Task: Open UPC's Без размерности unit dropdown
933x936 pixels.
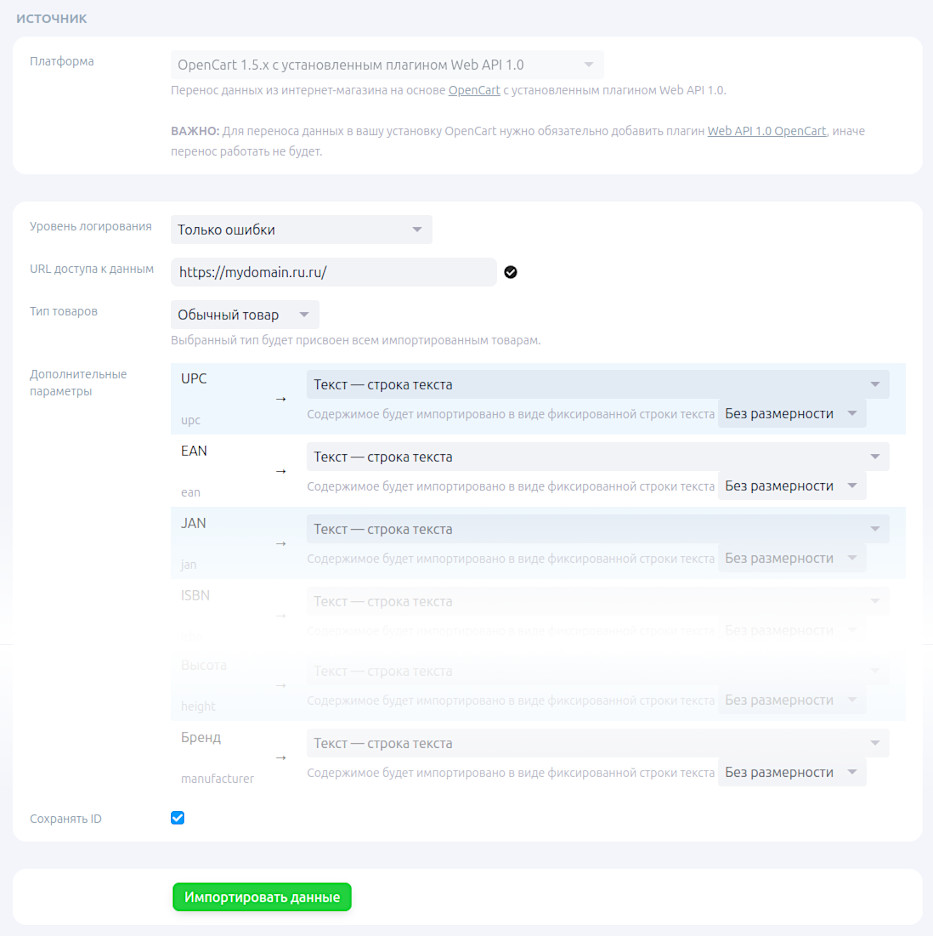Action: click(791, 414)
